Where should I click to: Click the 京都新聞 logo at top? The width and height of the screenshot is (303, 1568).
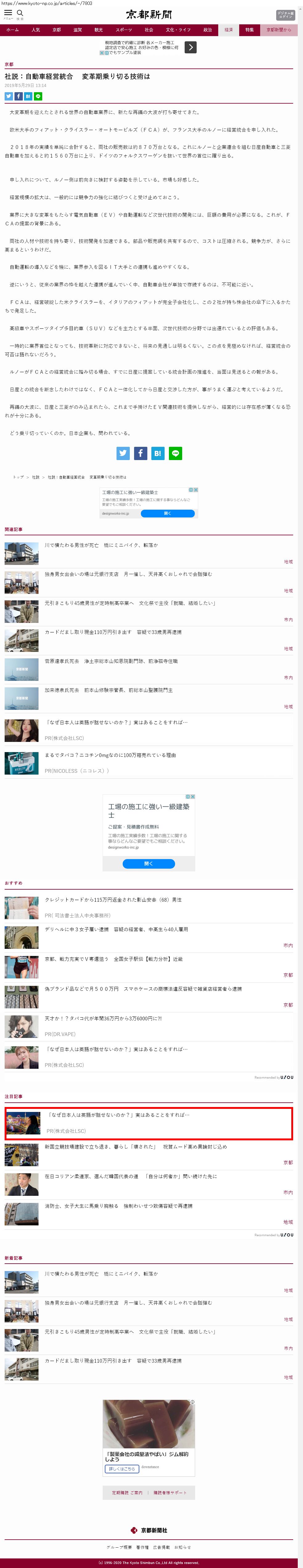(149, 14)
